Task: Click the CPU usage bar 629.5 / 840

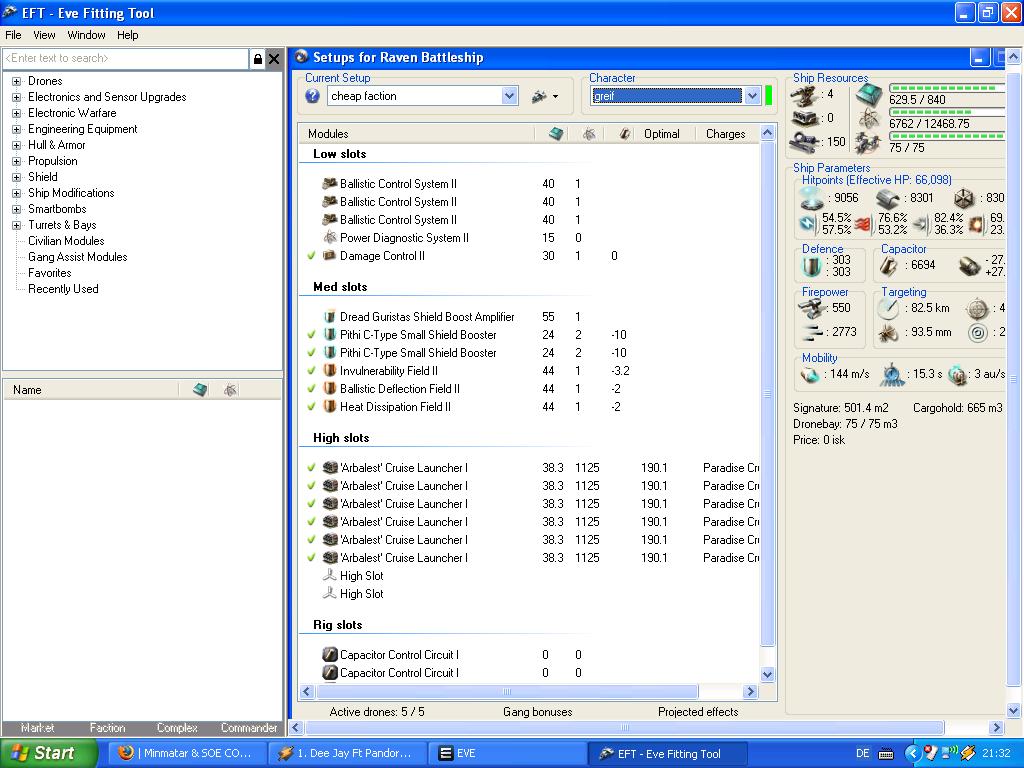Action: click(x=947, y=88)
